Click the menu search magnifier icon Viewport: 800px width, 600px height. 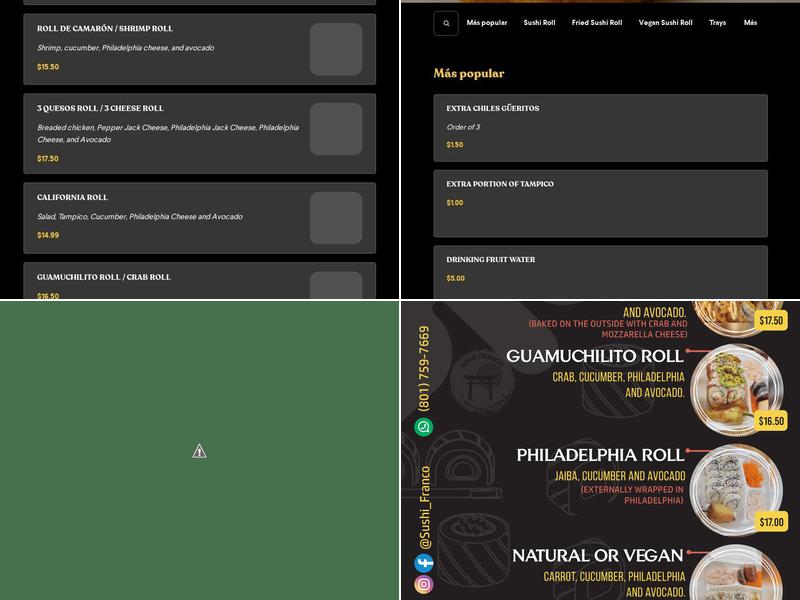click(x=446, y=23)
